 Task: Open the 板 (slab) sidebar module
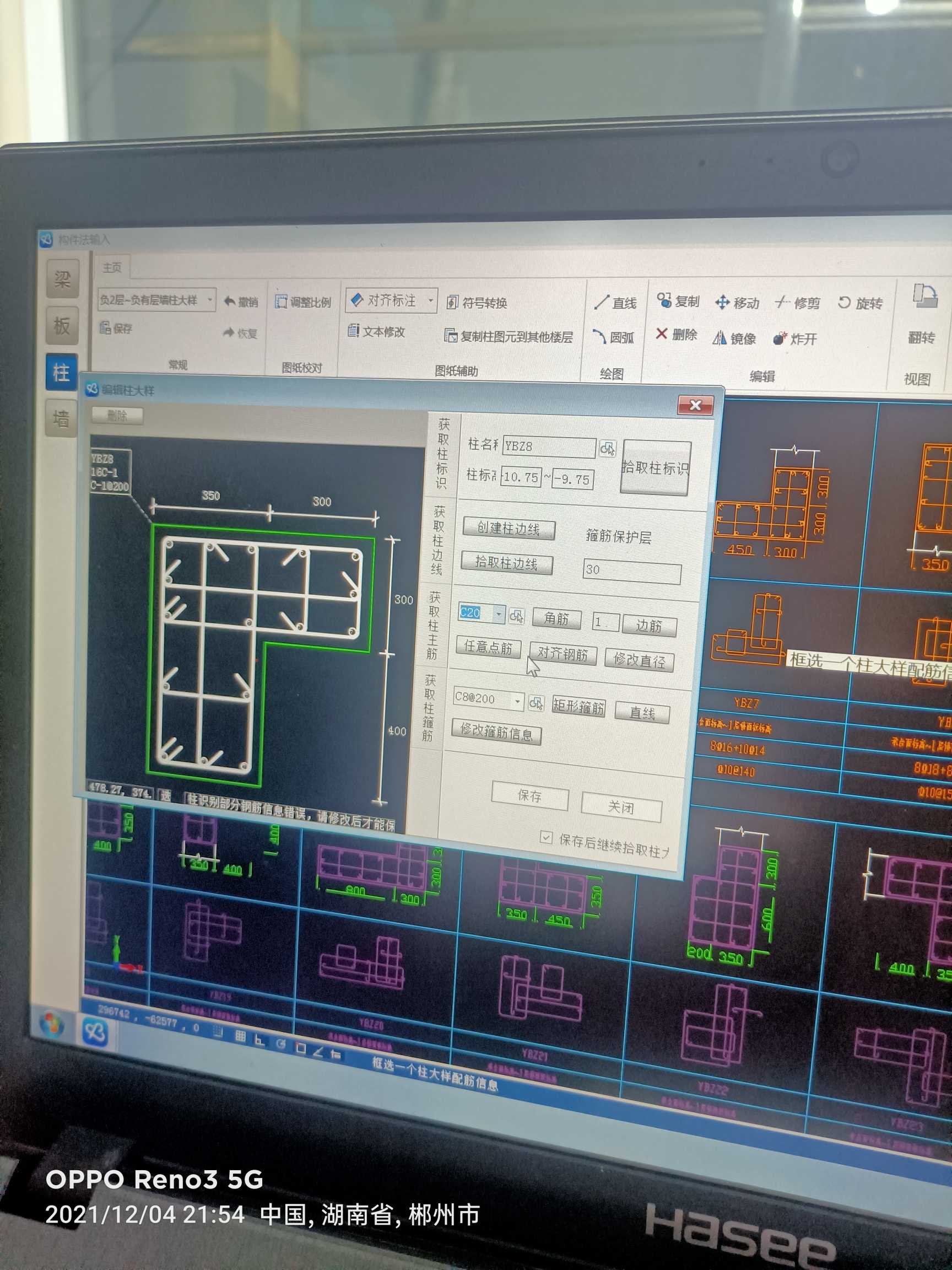62,326
